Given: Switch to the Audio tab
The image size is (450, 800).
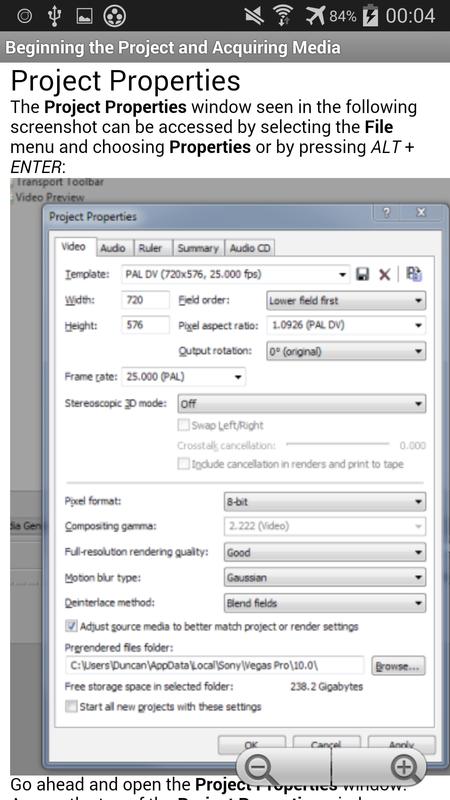Looking at the screenshot, I should pyautogui.click(x=113, y=248).
